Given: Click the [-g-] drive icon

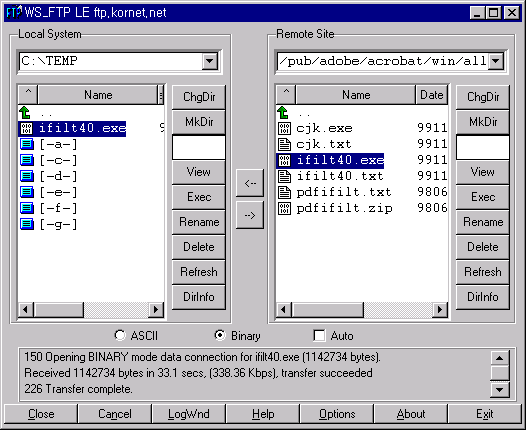Looking at the screenshot, I should (x=27, y=224).
